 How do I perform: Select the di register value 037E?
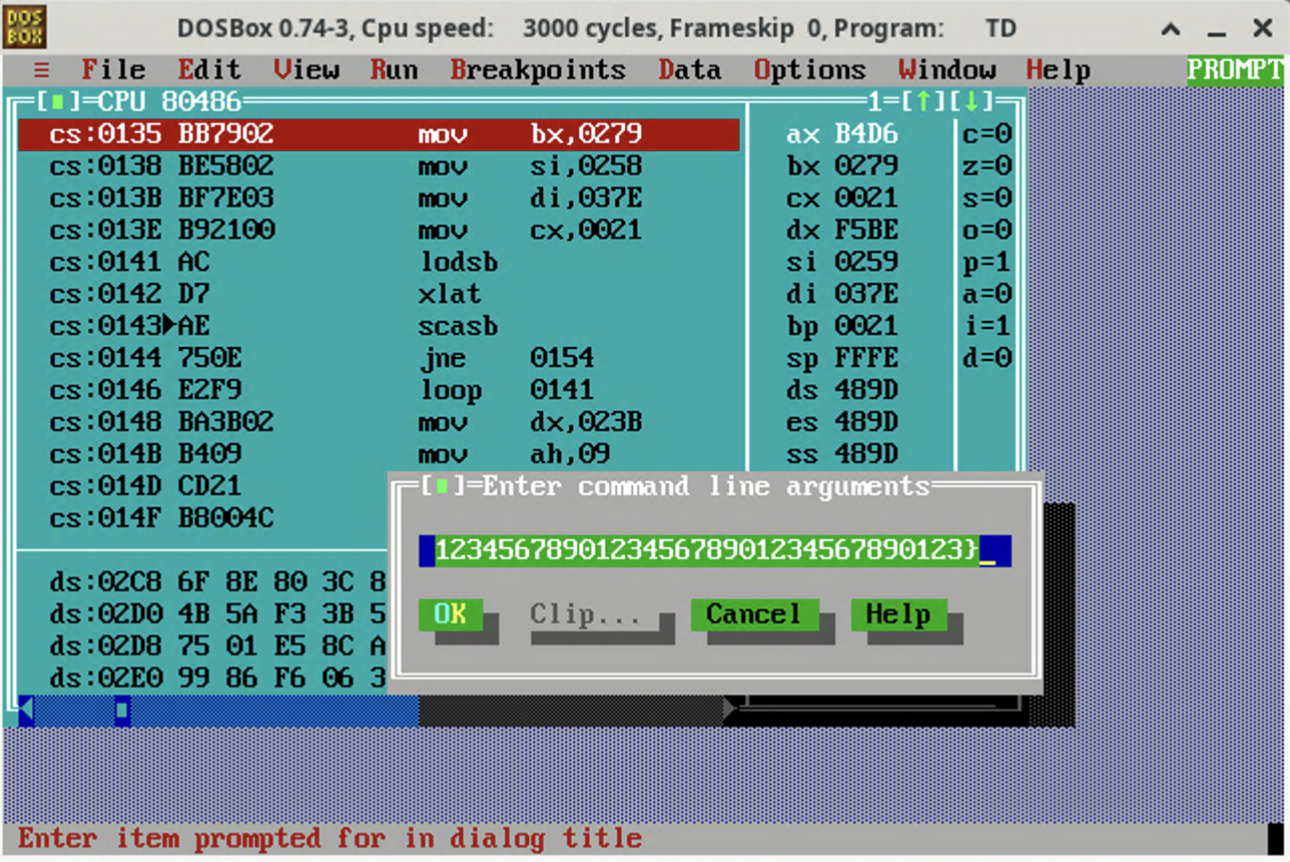(x=867, y=294)
